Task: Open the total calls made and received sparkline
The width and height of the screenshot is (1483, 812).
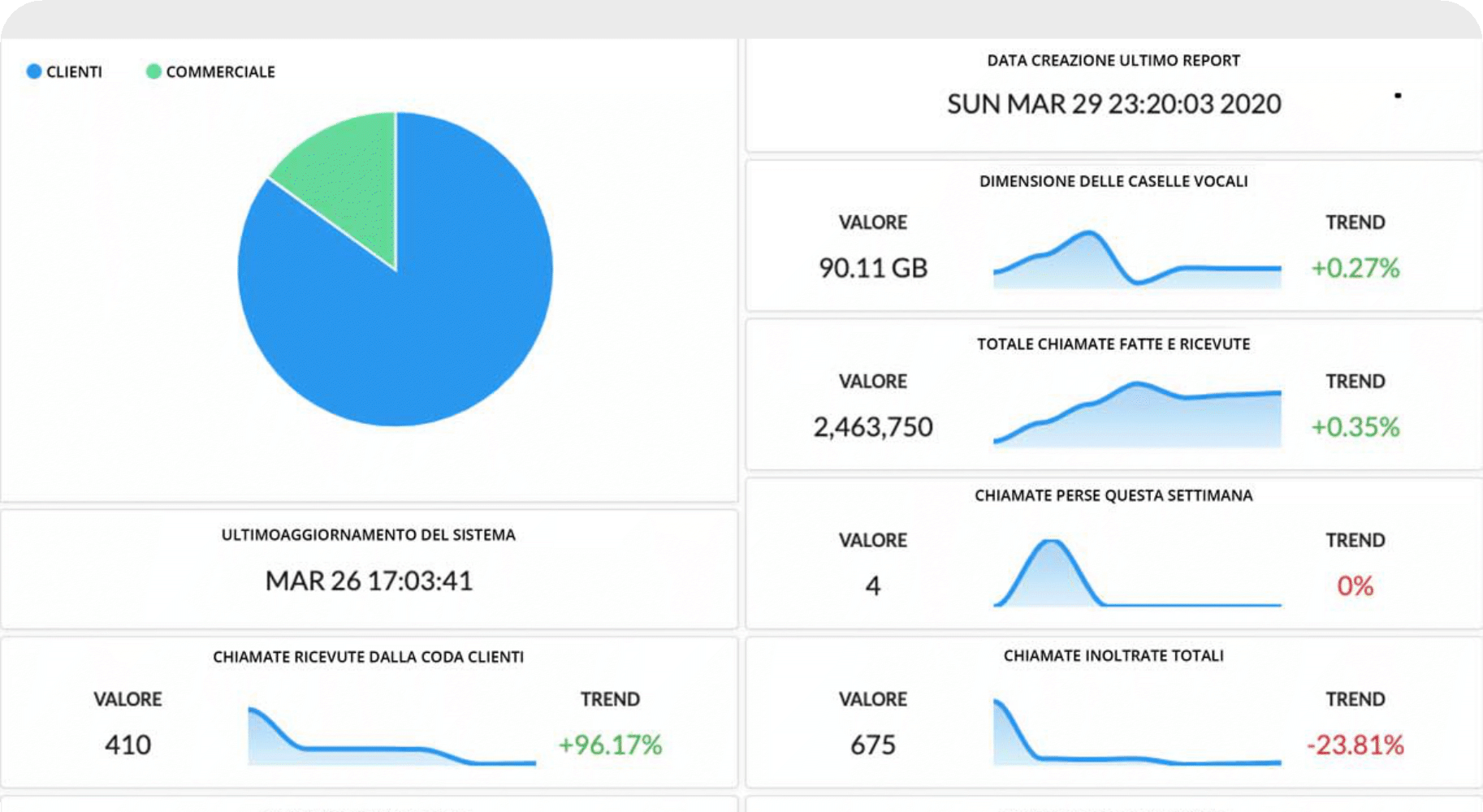Action: 1136,416
